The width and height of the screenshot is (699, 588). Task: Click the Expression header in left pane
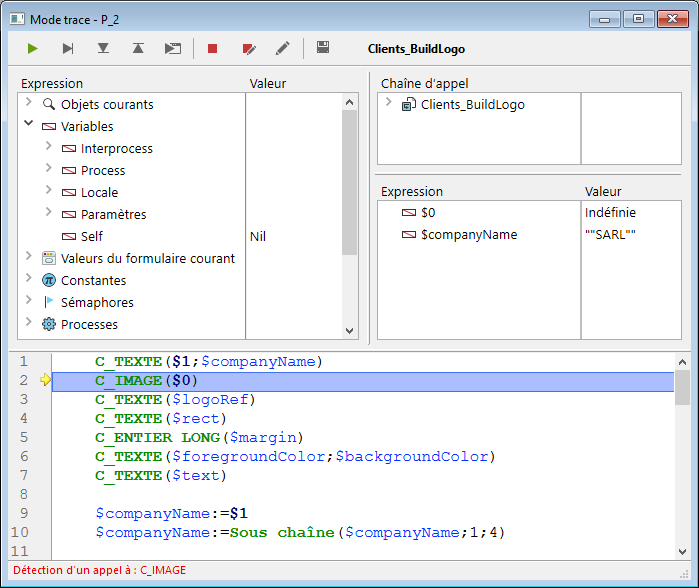coord(52,84)
